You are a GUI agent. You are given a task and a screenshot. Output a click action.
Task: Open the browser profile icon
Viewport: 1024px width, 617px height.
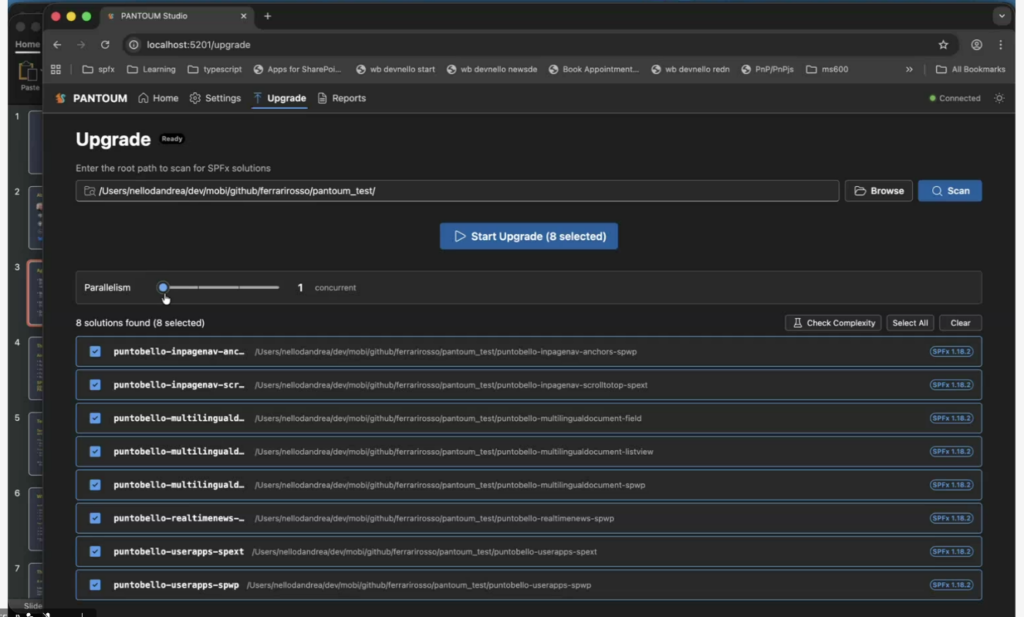point(976,45)
